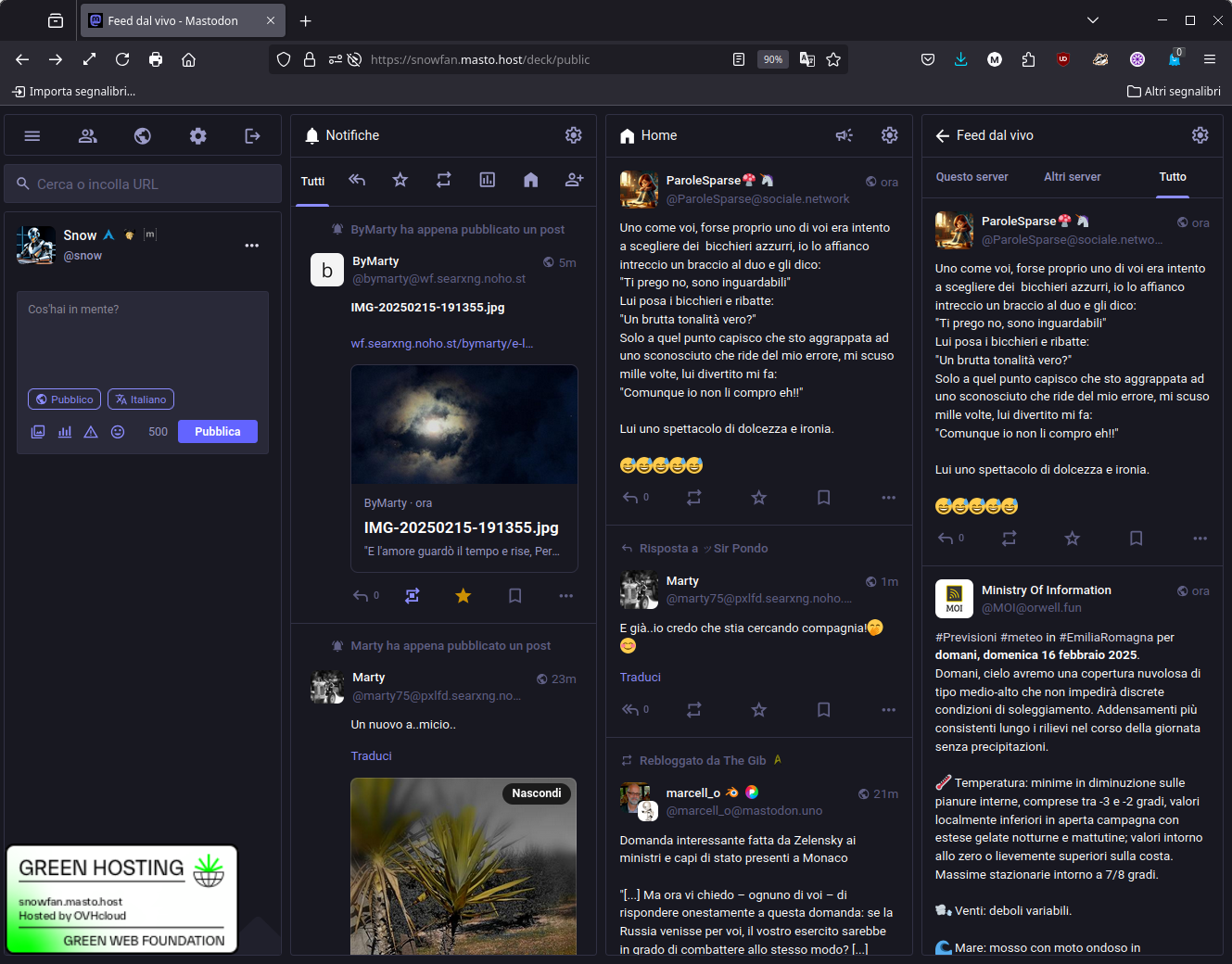Open Firefox application menu
Viewport: 1232px width, 964px height.
pos(1210,59)
